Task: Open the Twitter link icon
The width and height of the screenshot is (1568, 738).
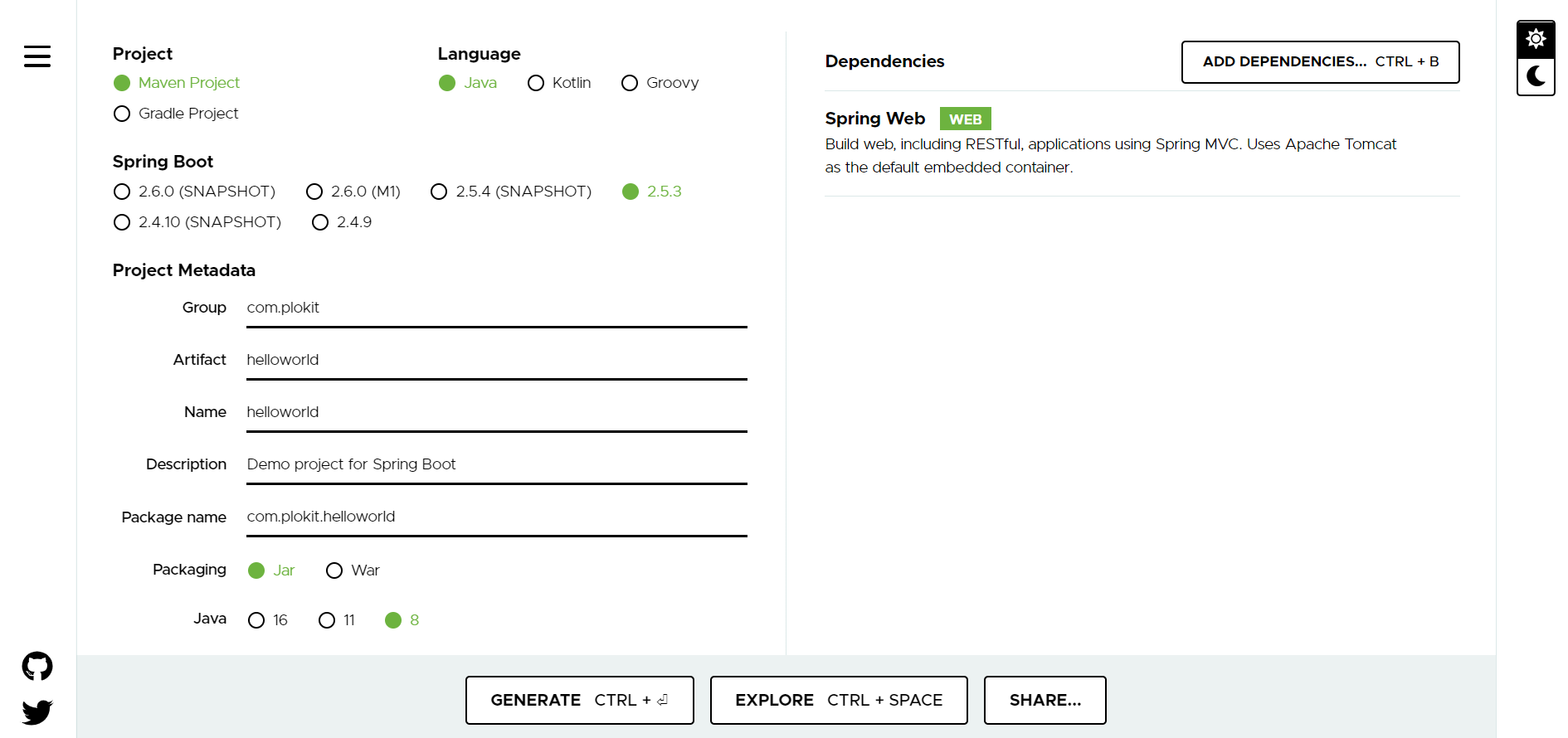Action: click(x=37, y=711)
